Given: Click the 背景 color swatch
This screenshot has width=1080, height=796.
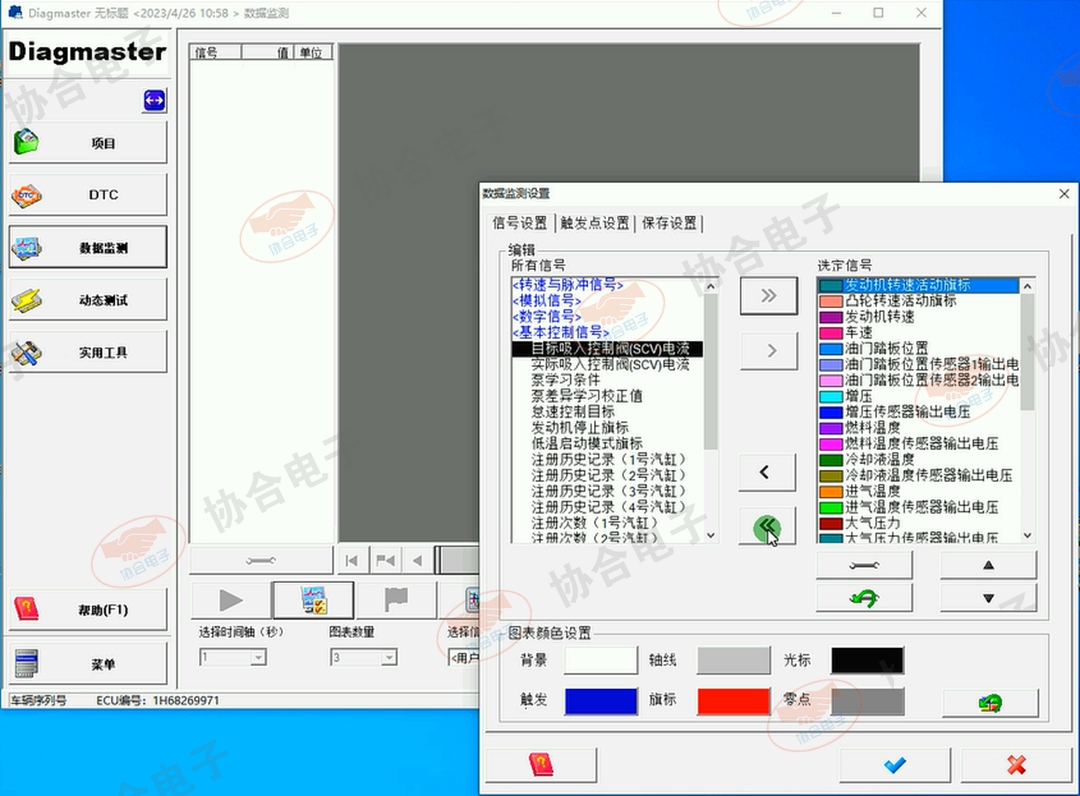Looking at the screenshot, I should pyautogui.click(x=601, y=660).
